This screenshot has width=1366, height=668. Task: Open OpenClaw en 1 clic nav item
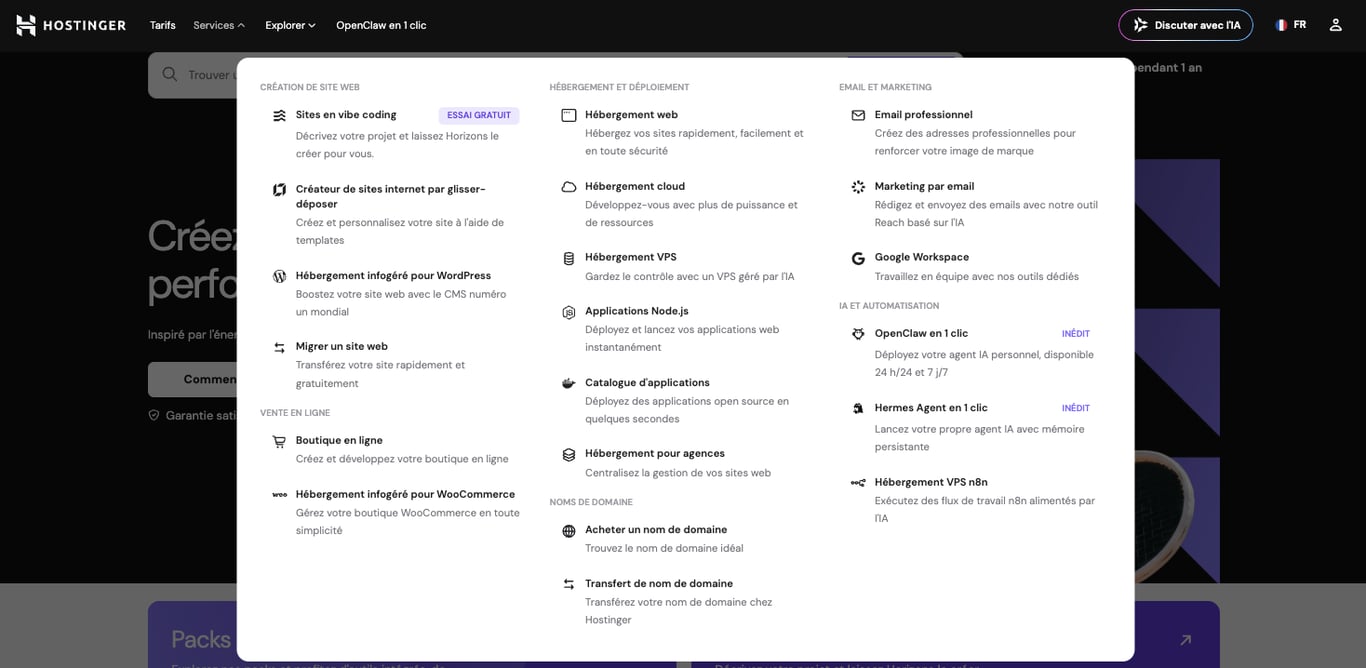click(381, 25)
